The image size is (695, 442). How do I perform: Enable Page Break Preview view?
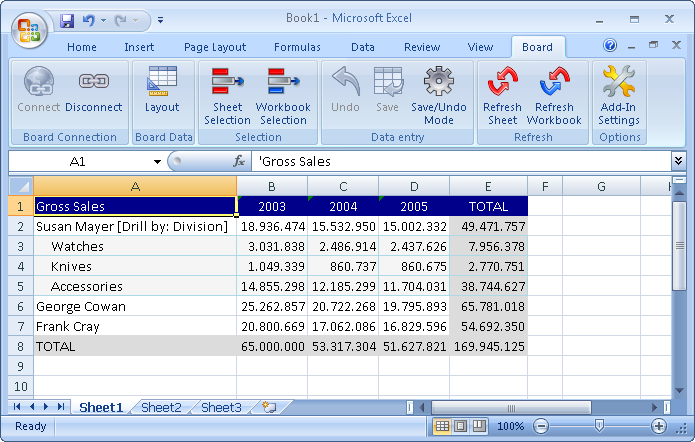click(479, 426)
